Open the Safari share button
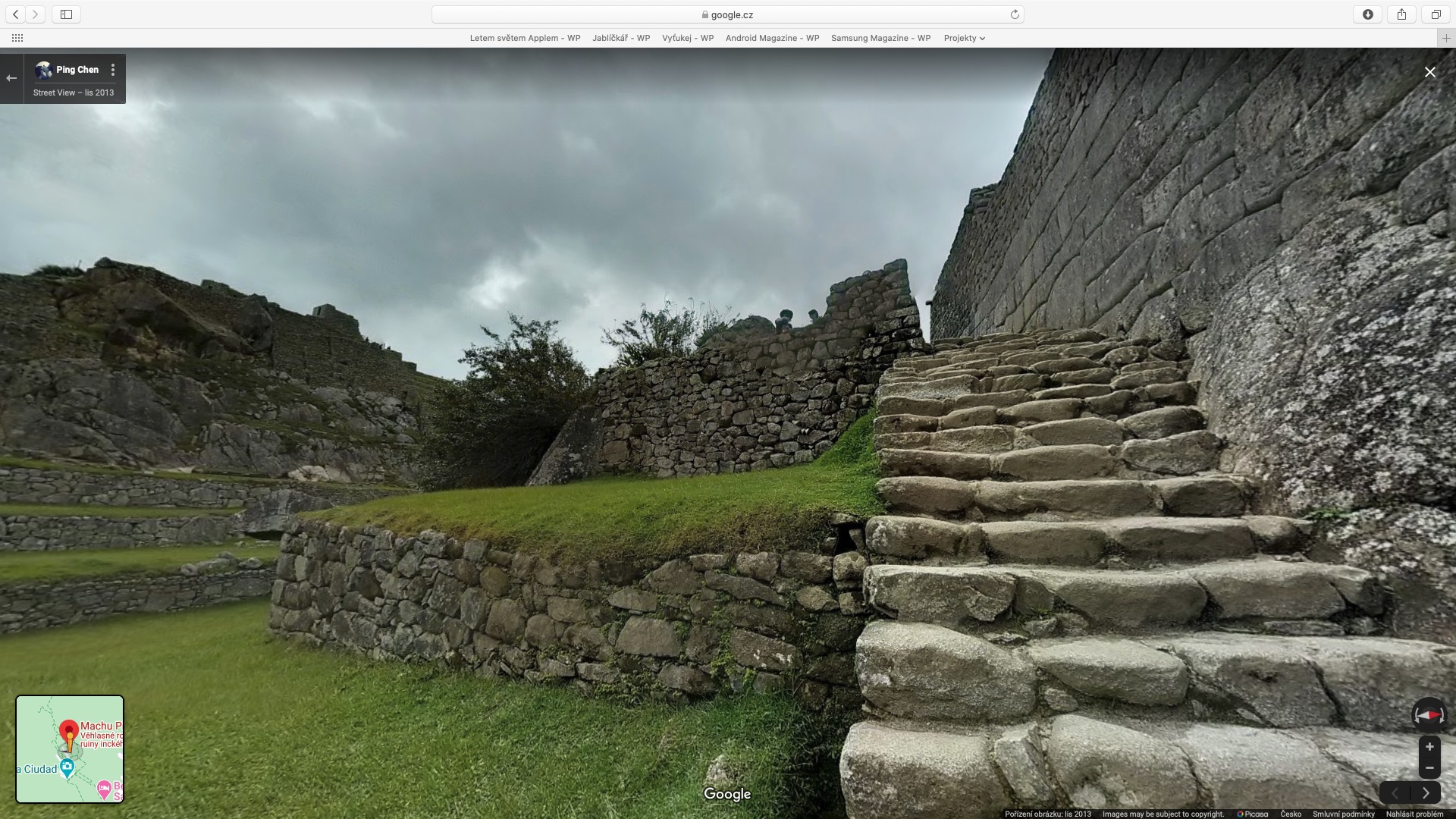The width and height of the screenshot is (1456, 819). tap(1401, 14)
